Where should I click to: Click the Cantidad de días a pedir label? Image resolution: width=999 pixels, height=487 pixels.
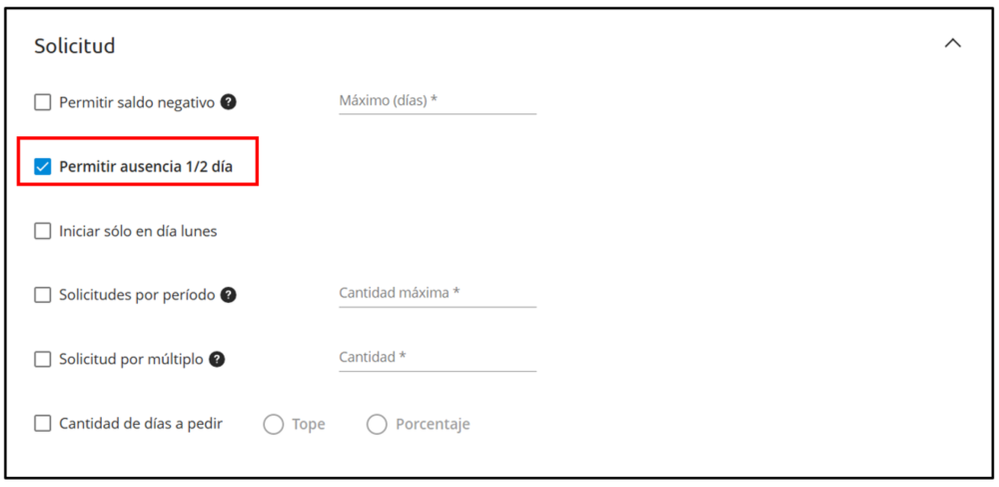point(141,423)
